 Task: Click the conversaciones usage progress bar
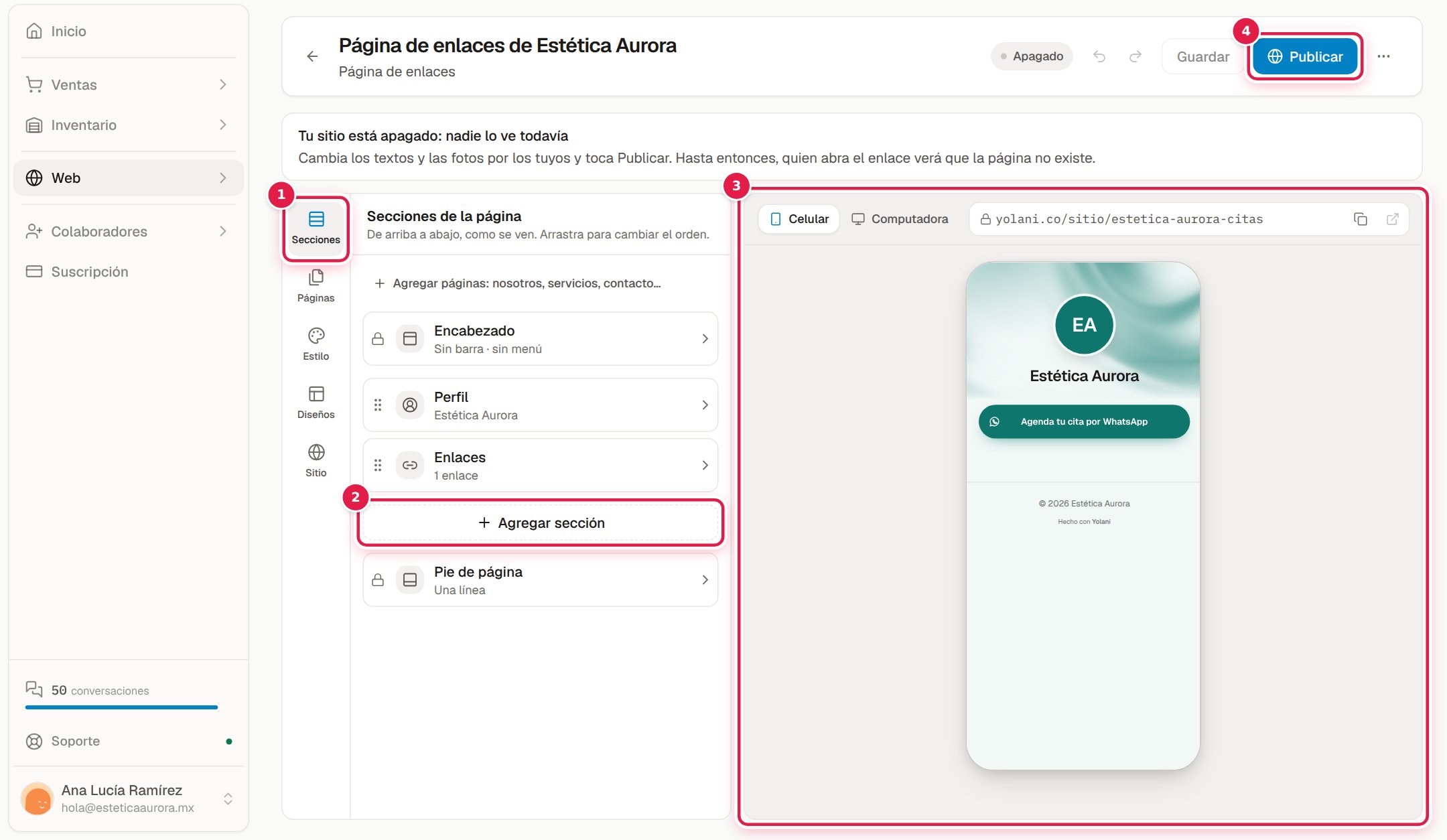[x=121, y=707]
